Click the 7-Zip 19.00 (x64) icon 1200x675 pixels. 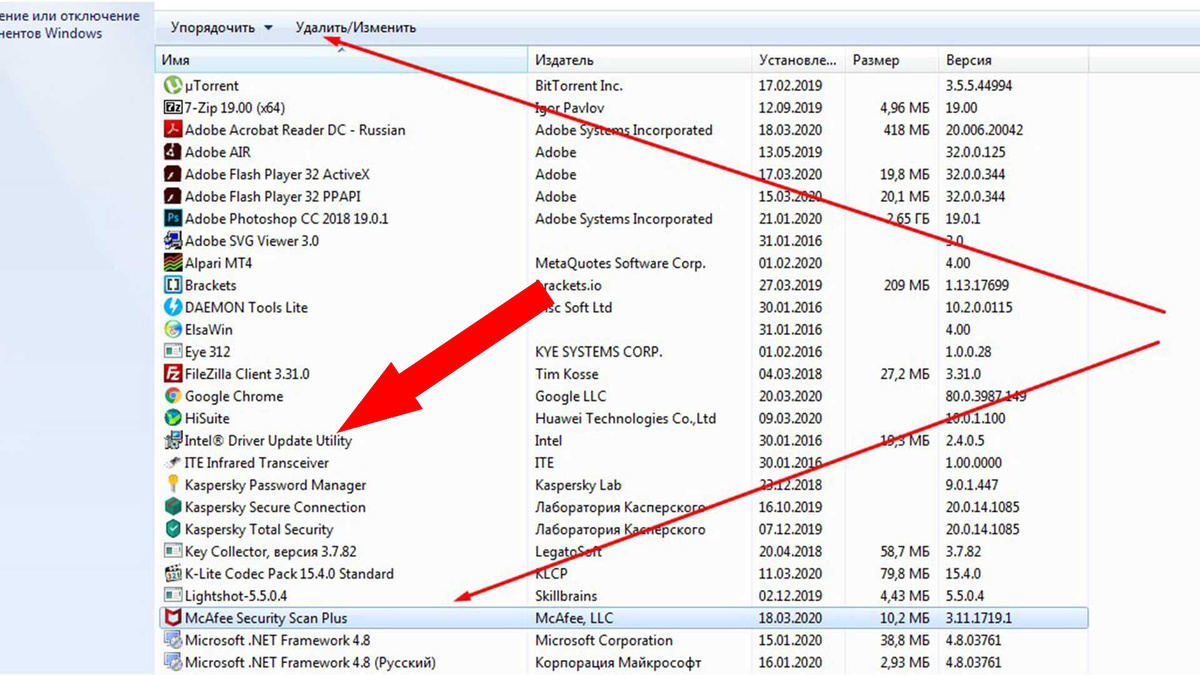[x=172, y=108]
